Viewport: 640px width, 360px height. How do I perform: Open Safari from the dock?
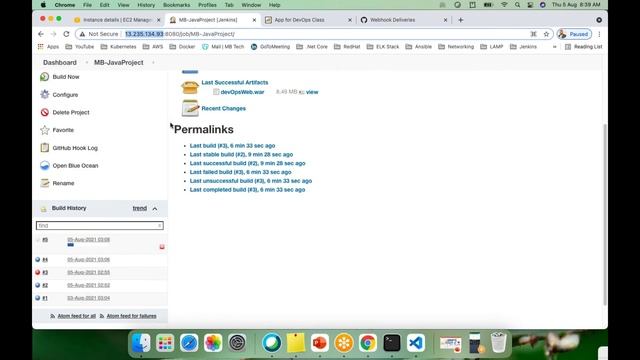[189, 343]
